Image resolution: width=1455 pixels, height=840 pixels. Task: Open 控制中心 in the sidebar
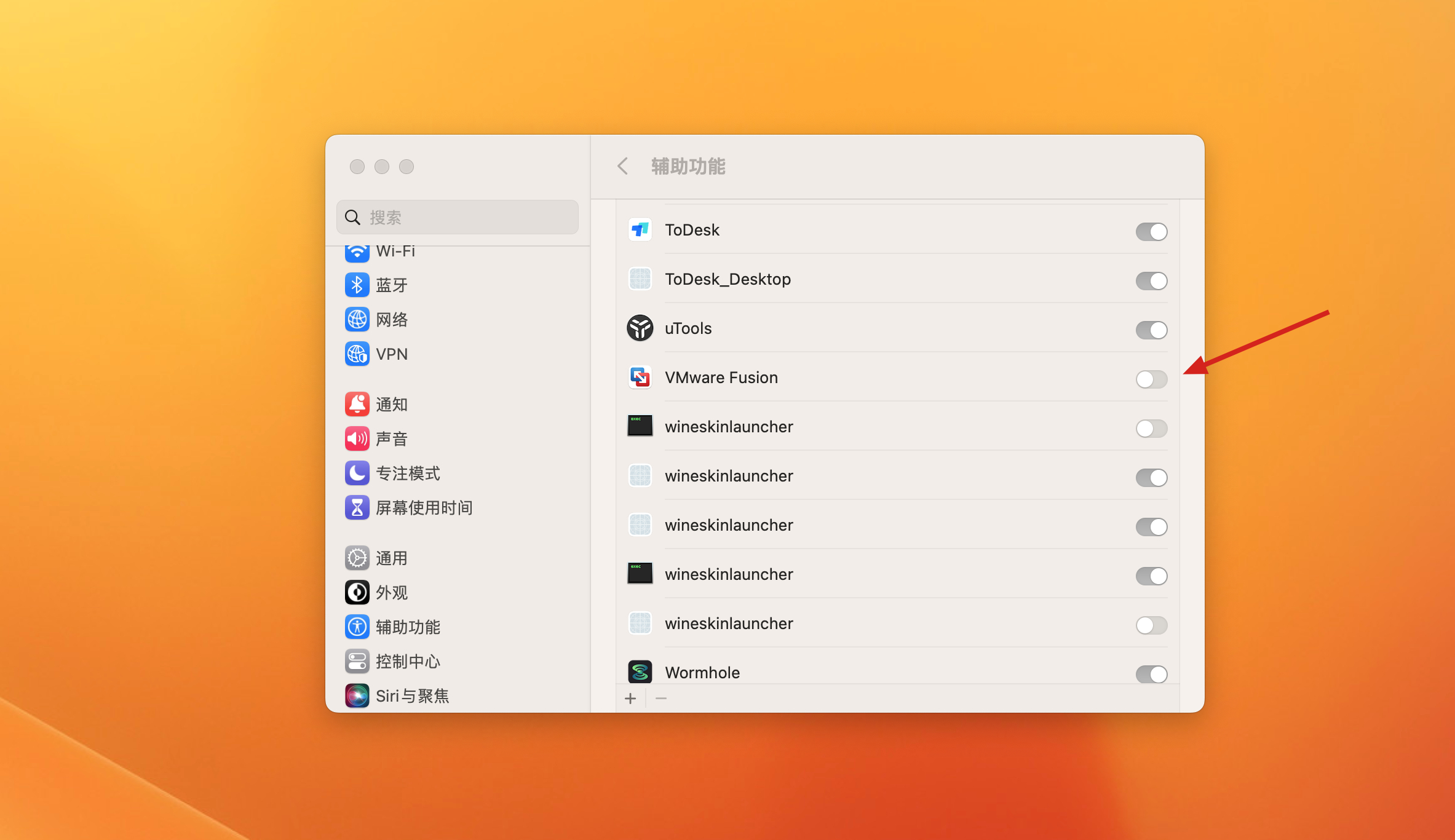click(407, 662)
